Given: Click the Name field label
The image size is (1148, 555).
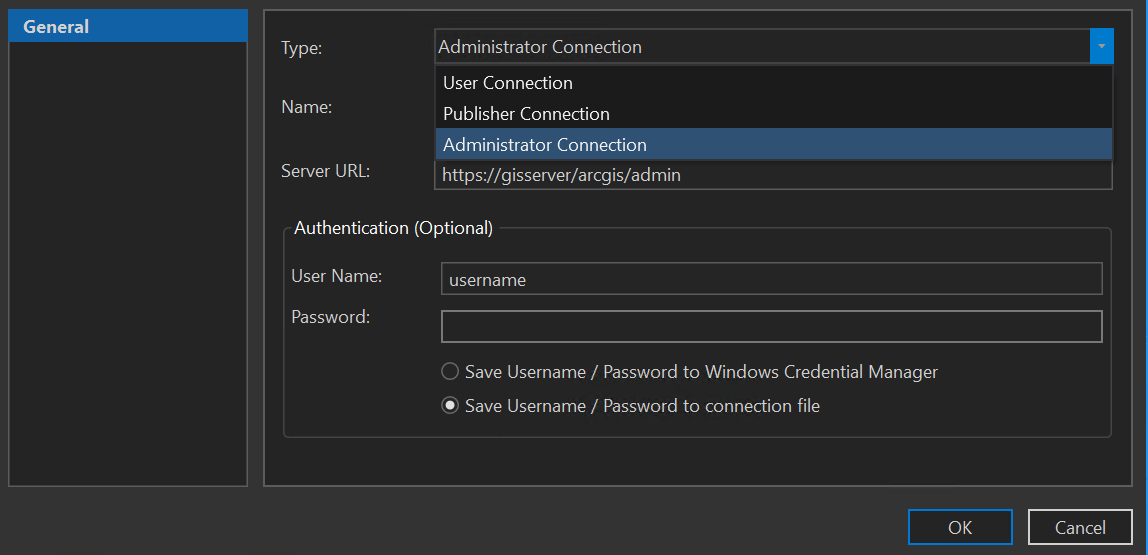Looking at the screenshot, I should tap(307, 107).
